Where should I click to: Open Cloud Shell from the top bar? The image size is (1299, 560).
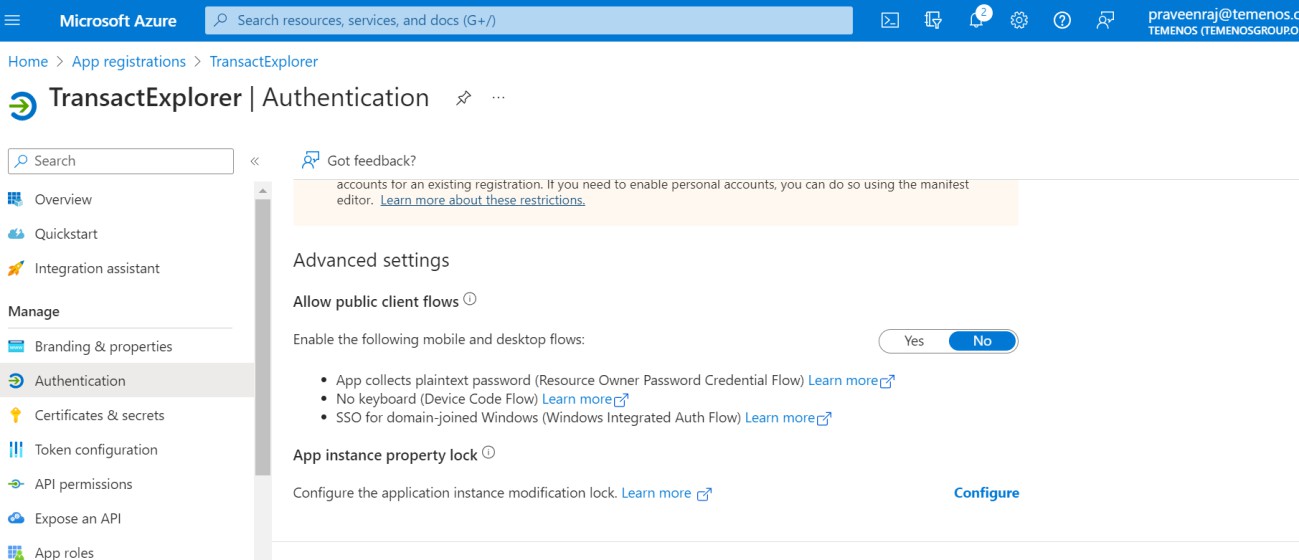pyautogui.click(x=889, y=20)
